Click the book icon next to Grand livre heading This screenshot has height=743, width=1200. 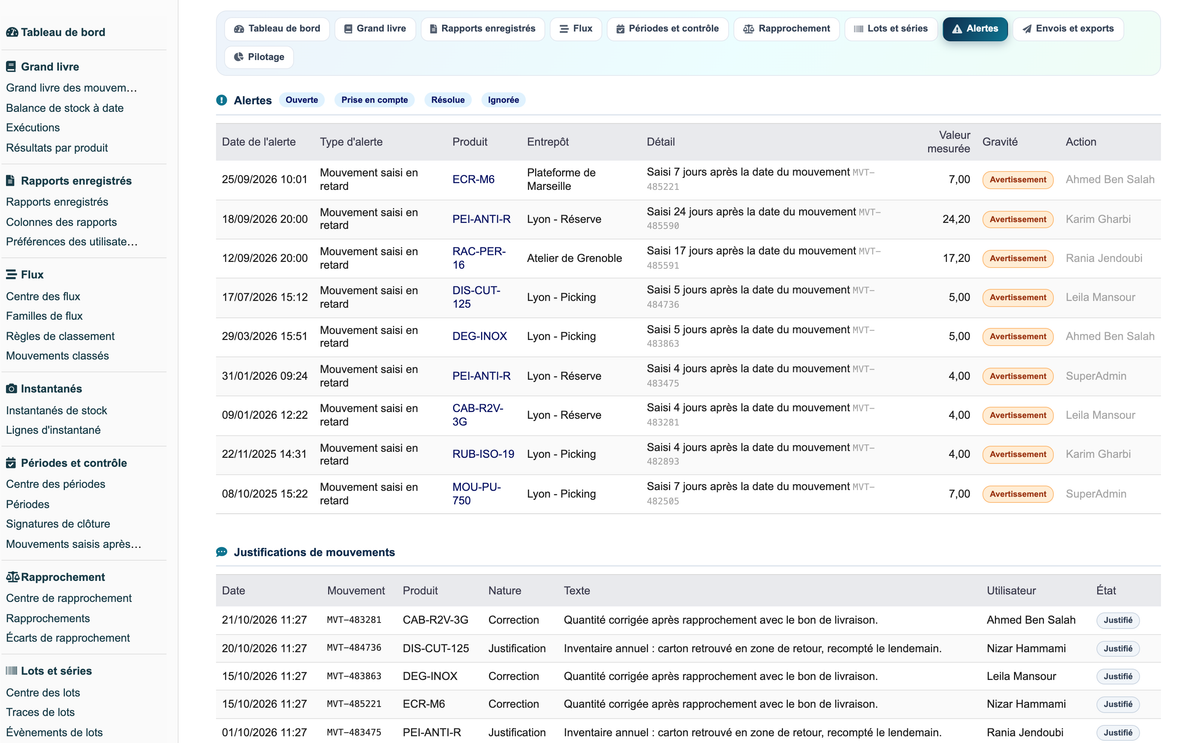click(11, 67)
